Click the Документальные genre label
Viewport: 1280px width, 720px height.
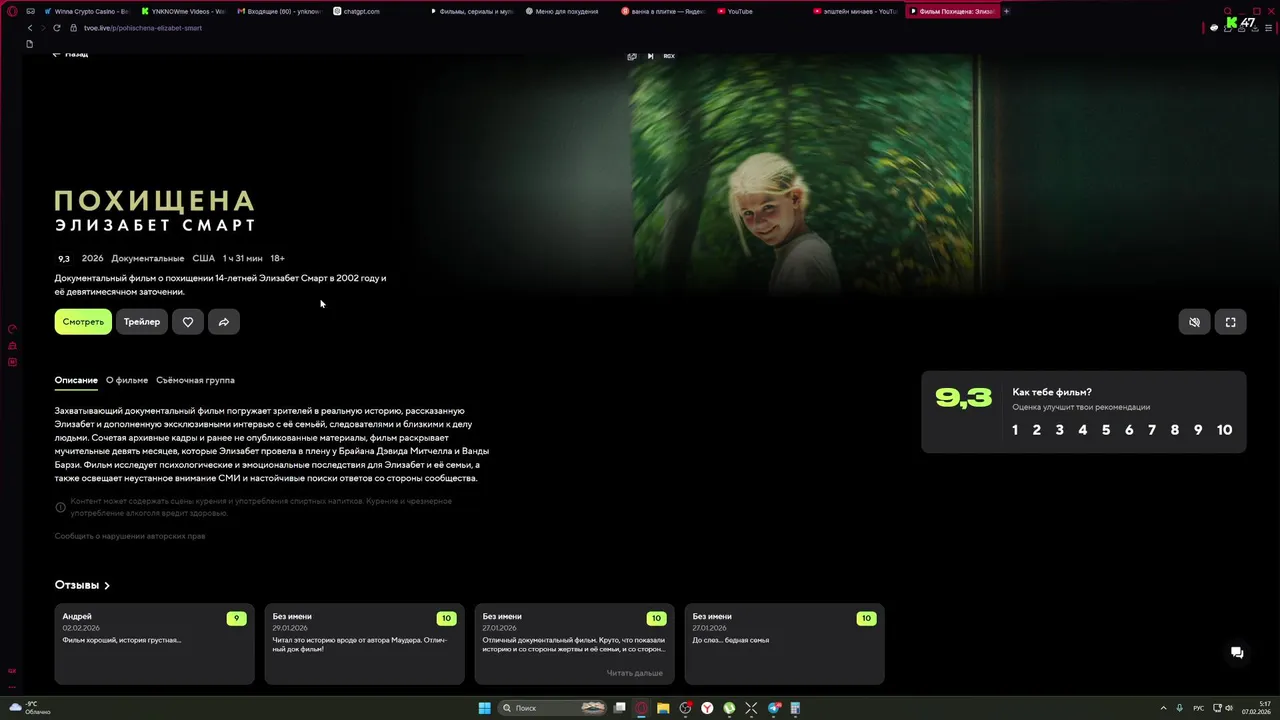point(148,258)
